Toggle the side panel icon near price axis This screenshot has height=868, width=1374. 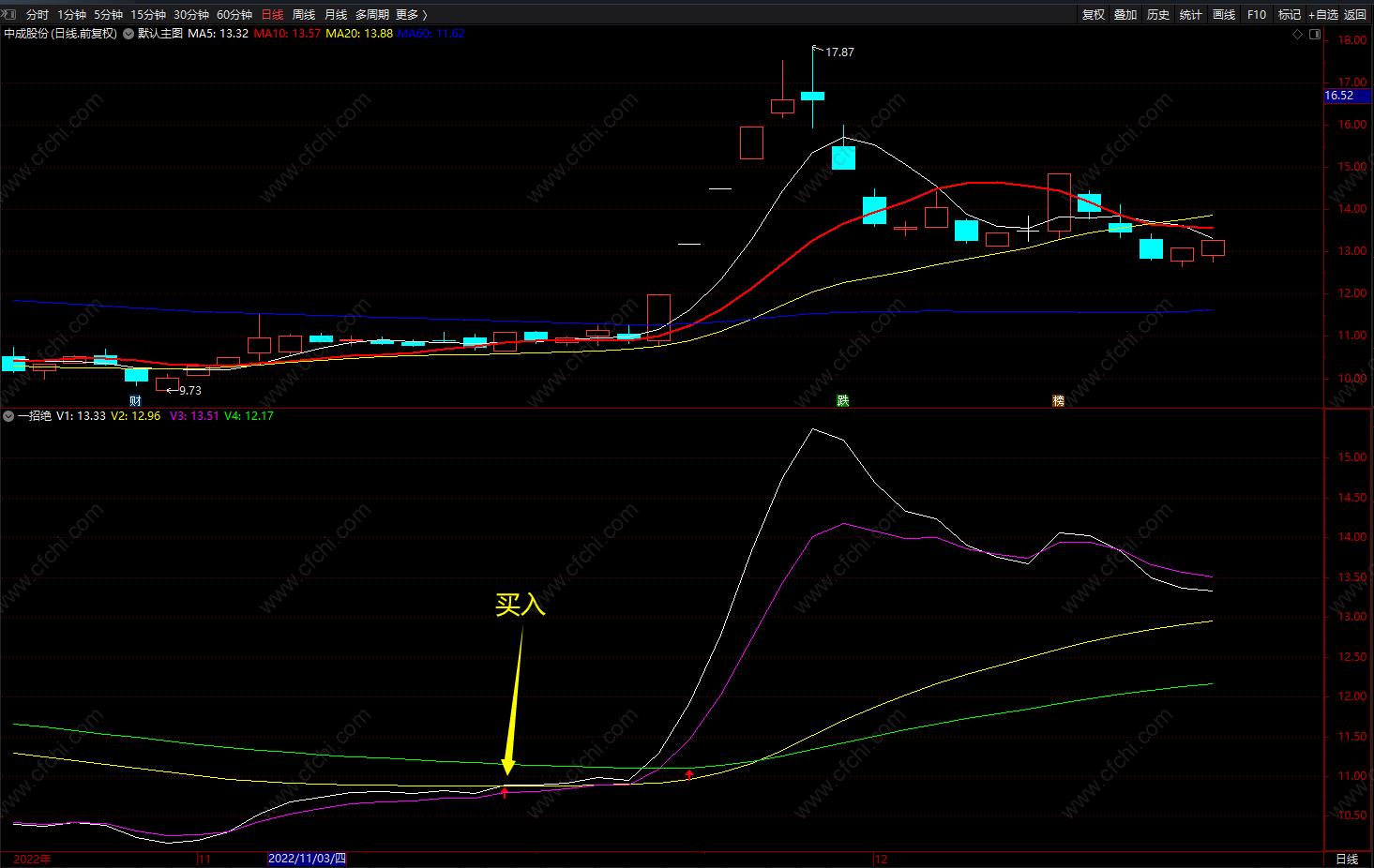(1315, 35)
